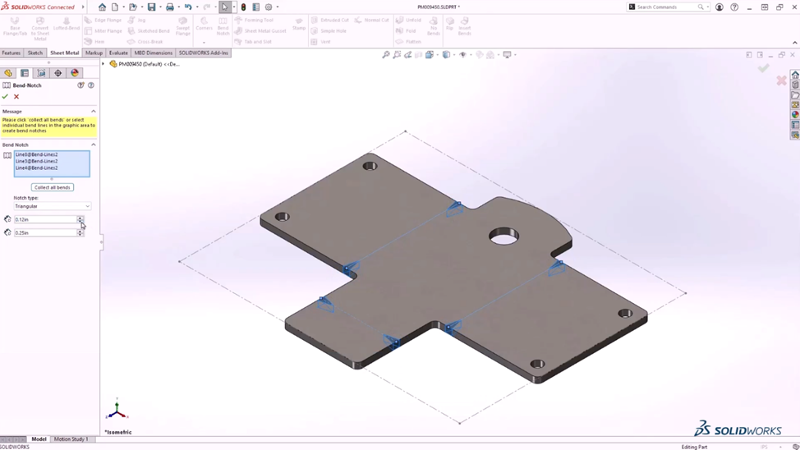Collapse the Message section

pyautogui.click(x=94, y=112)
